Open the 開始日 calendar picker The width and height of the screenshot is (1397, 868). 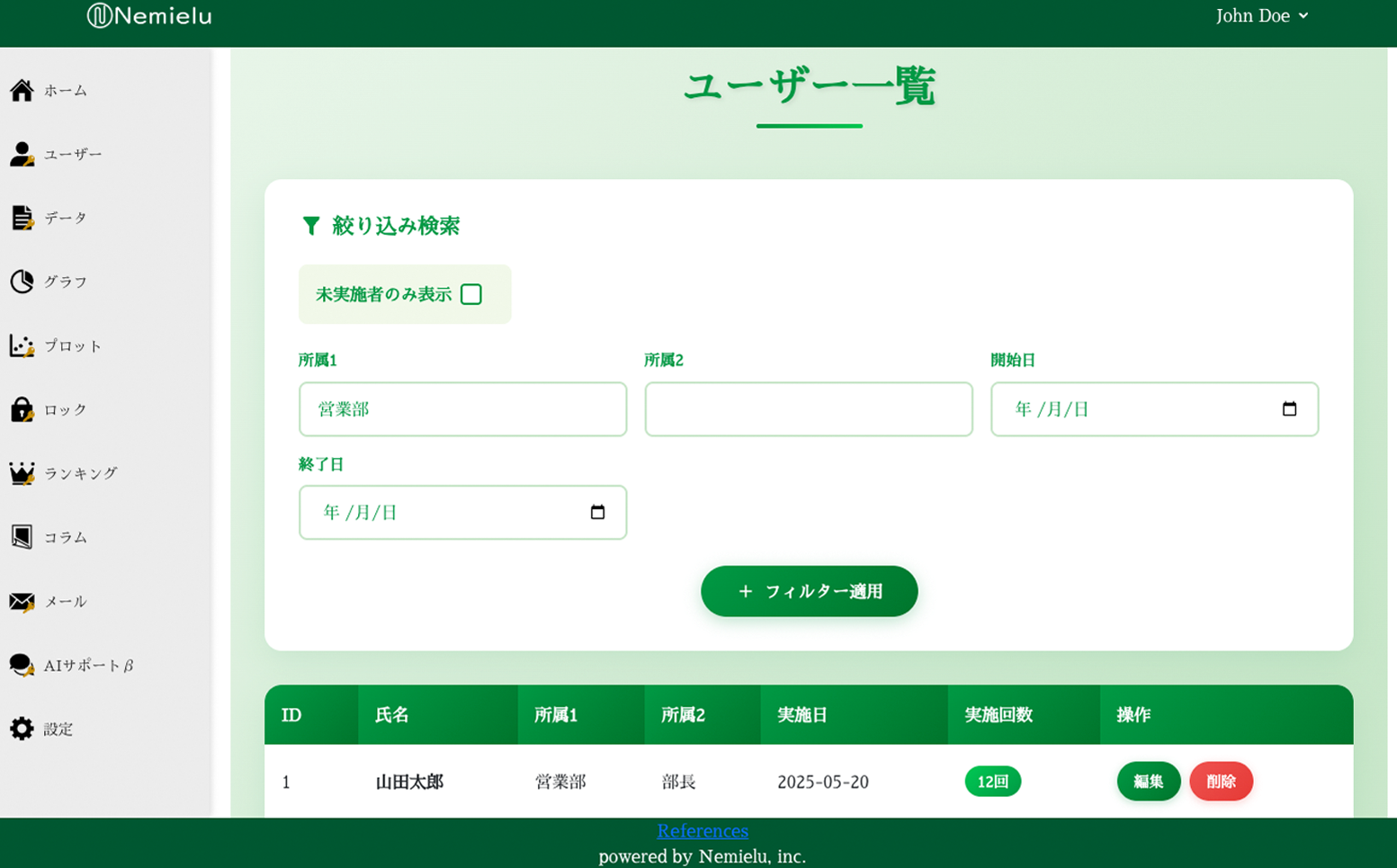point(1288,409)
